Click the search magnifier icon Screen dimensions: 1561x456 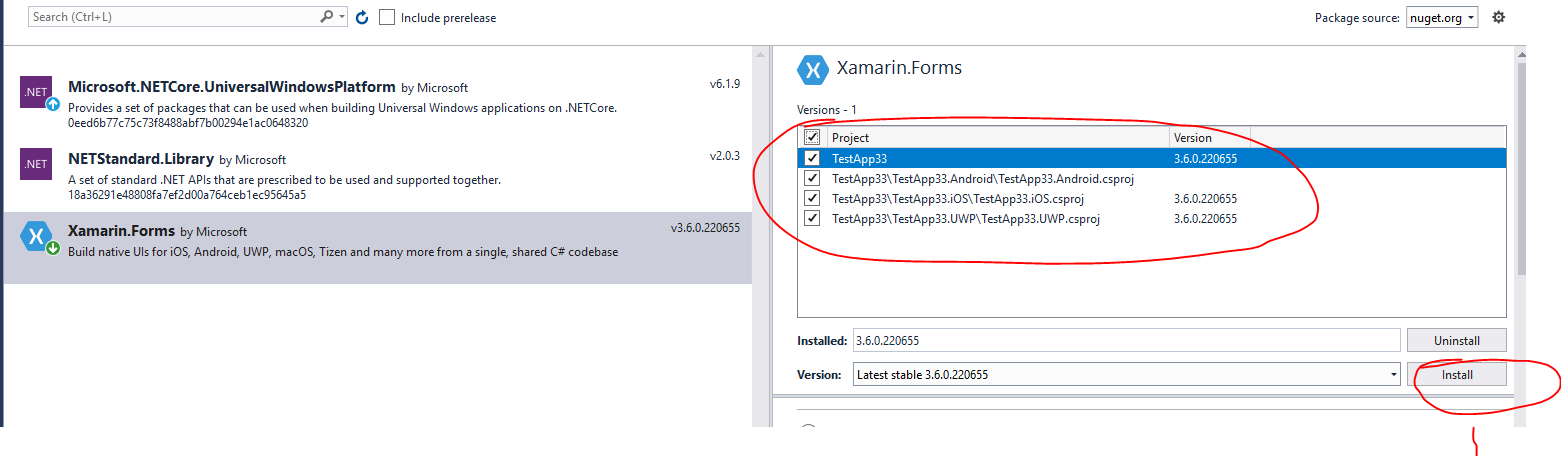[x=327, y=17]
